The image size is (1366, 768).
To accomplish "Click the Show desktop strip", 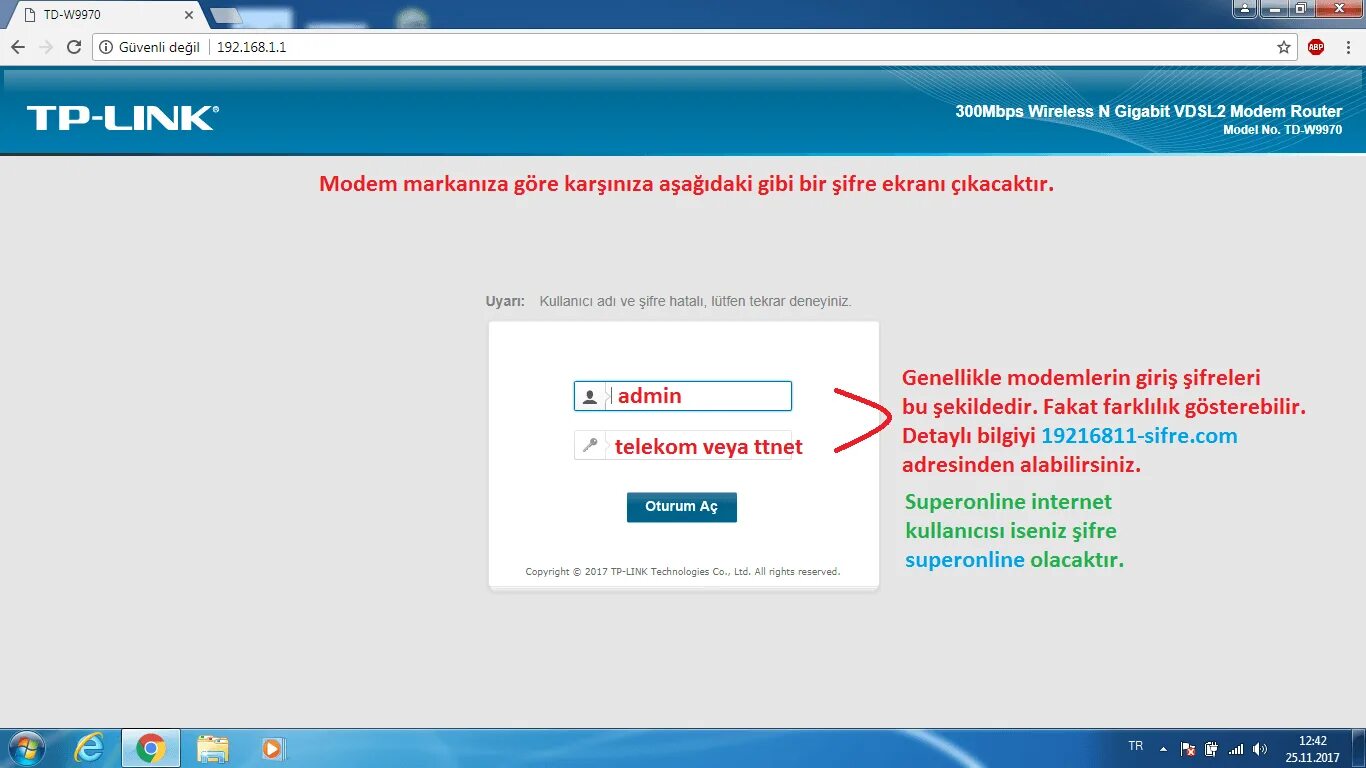I will (x=1359, y=748).
